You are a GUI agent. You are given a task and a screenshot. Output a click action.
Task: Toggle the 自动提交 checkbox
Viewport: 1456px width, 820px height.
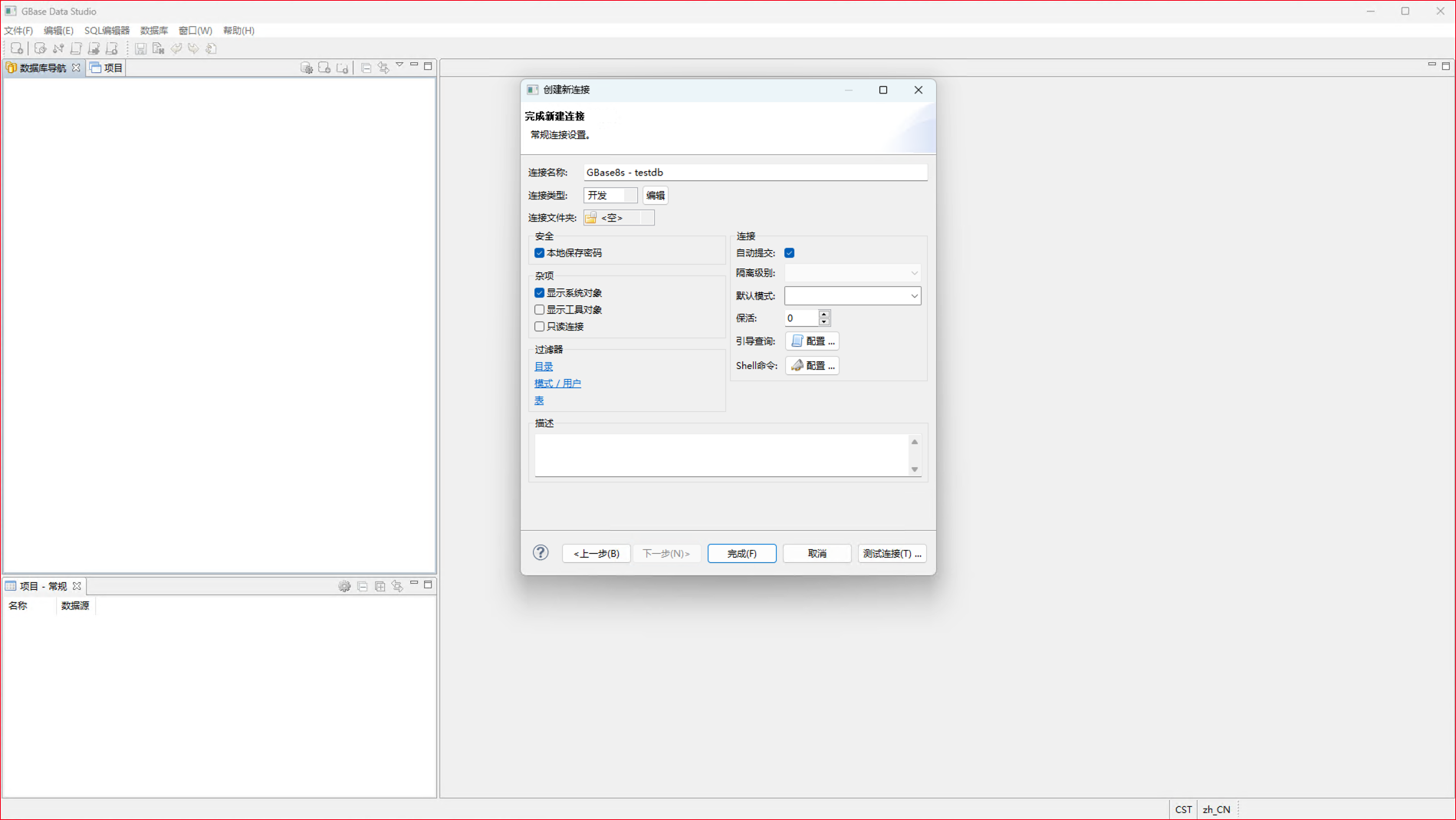point(790,253)
